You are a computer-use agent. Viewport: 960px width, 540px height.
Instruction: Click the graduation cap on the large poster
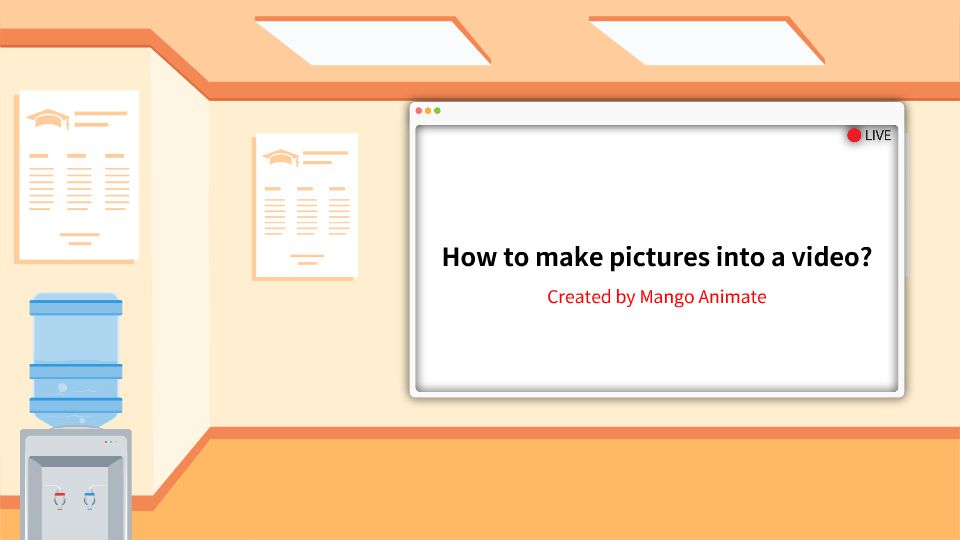pos(48,118)
